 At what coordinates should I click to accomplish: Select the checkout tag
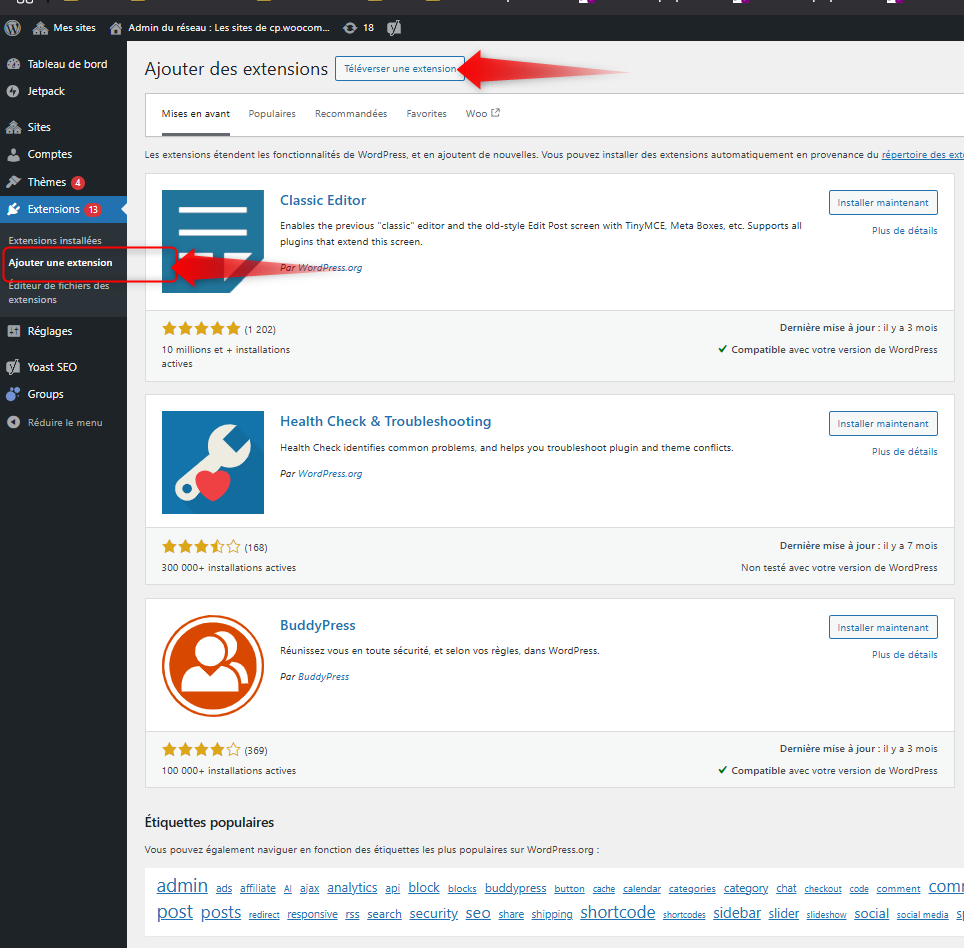pyautogui.click(x=823, y=889)
